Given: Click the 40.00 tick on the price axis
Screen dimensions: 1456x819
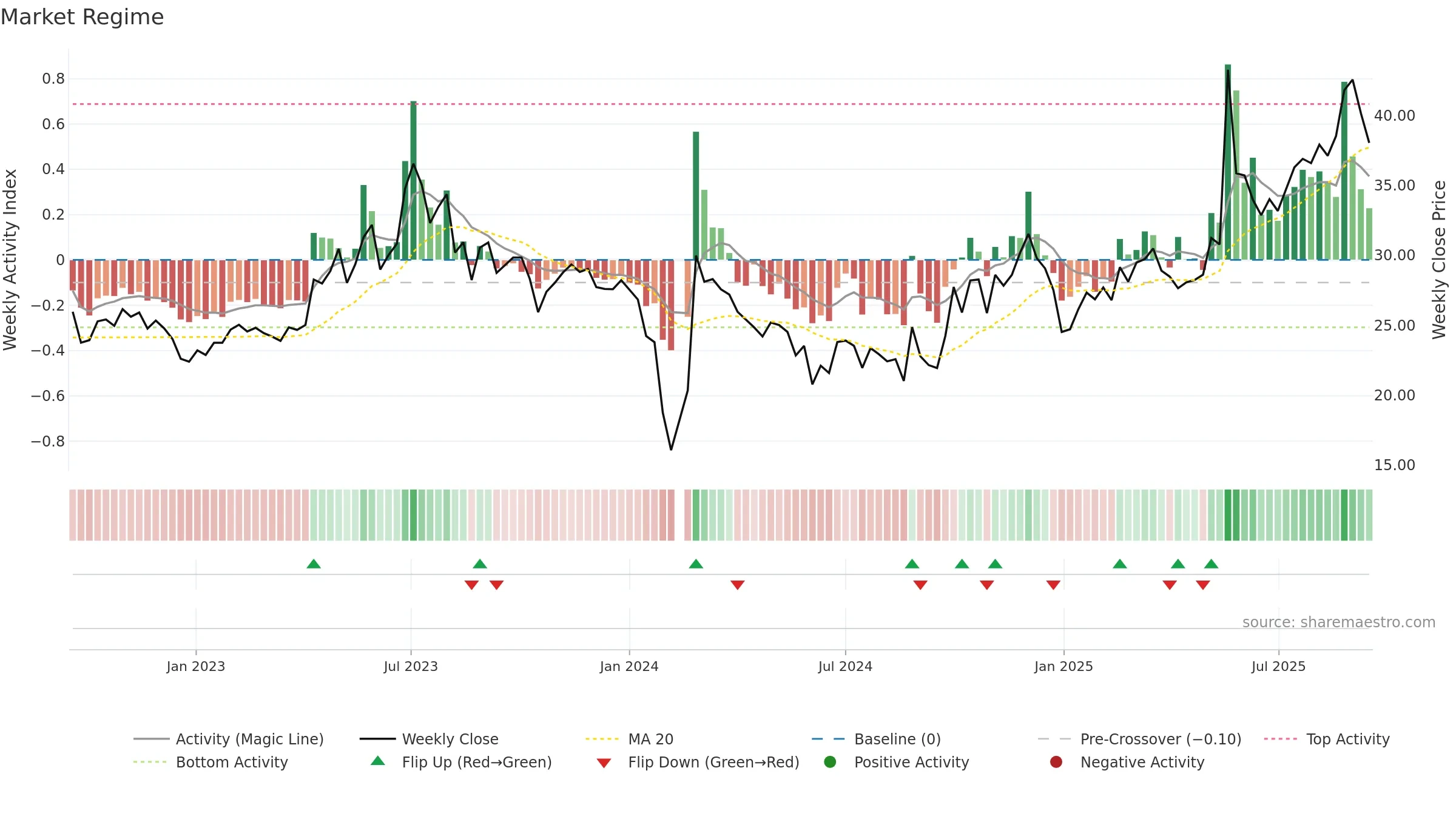Looking at the screenshot, I should [x=1395, y=115].
